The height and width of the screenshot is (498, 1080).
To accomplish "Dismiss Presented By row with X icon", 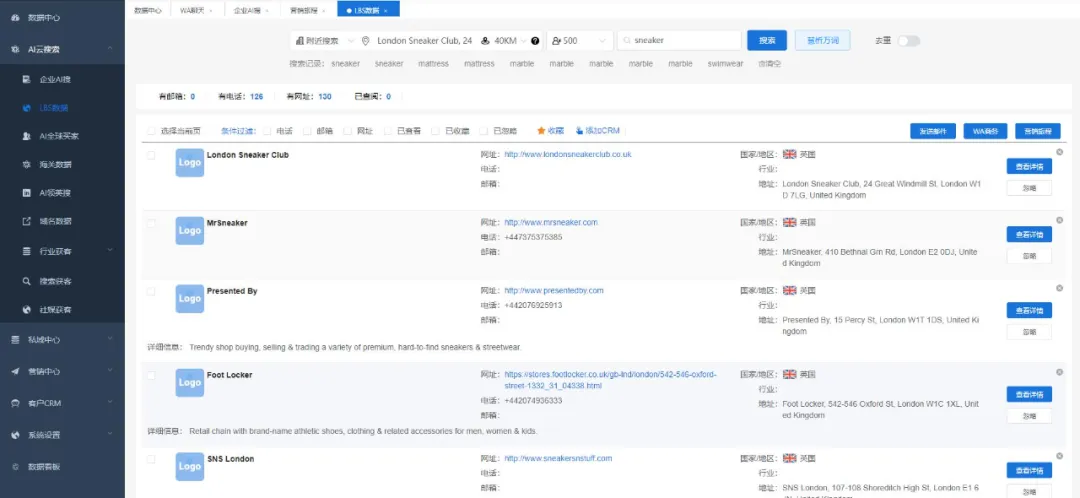I will tap(1059, 288).
